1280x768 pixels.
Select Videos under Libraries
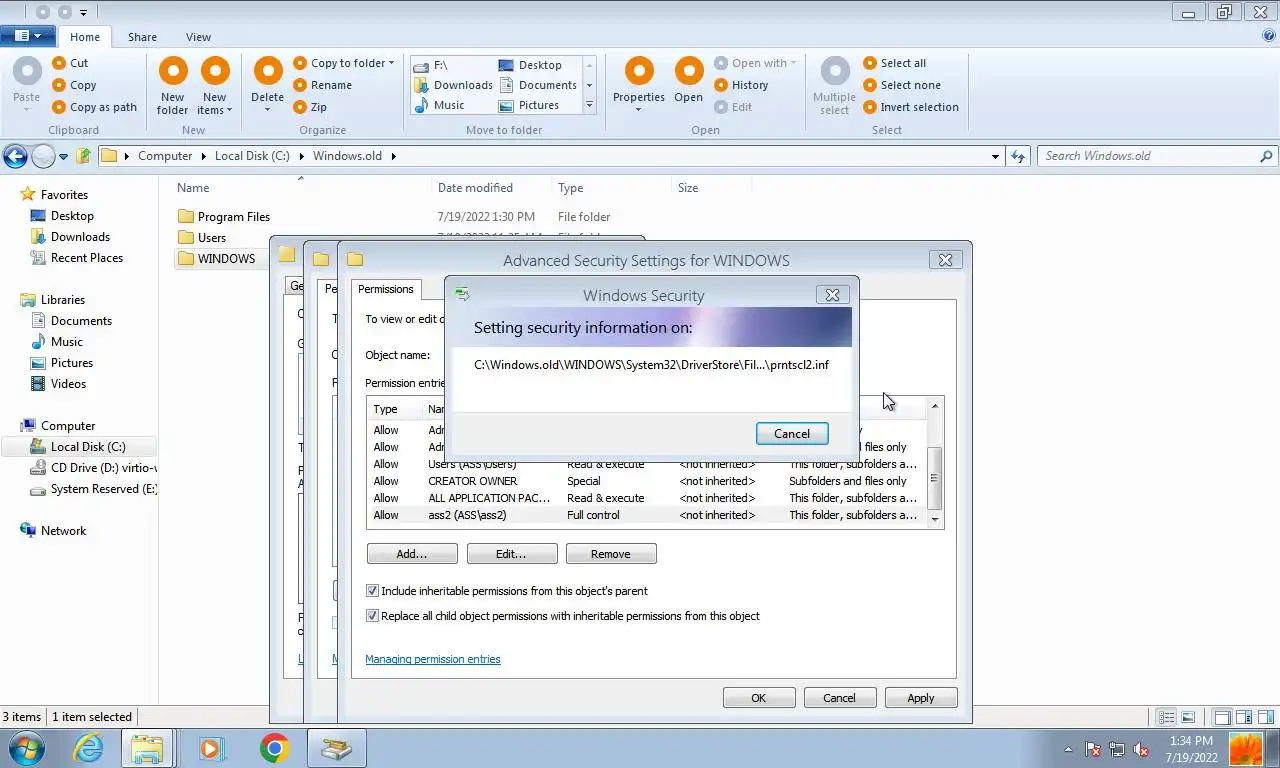tap(68, 384)
